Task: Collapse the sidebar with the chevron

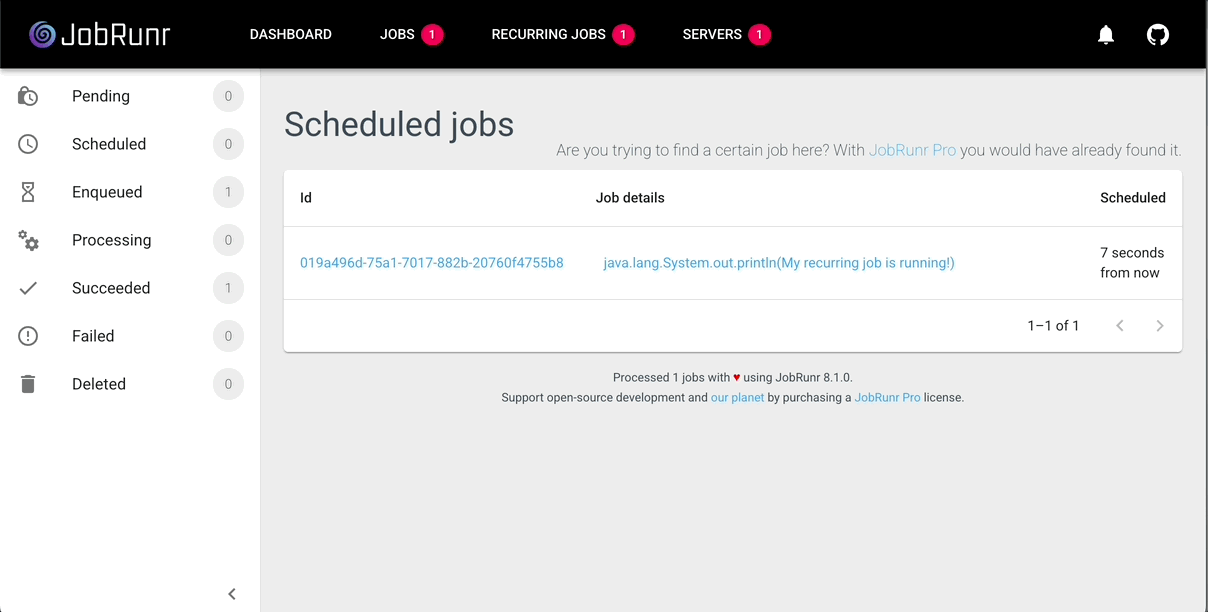Action: (x=232, y=594)
